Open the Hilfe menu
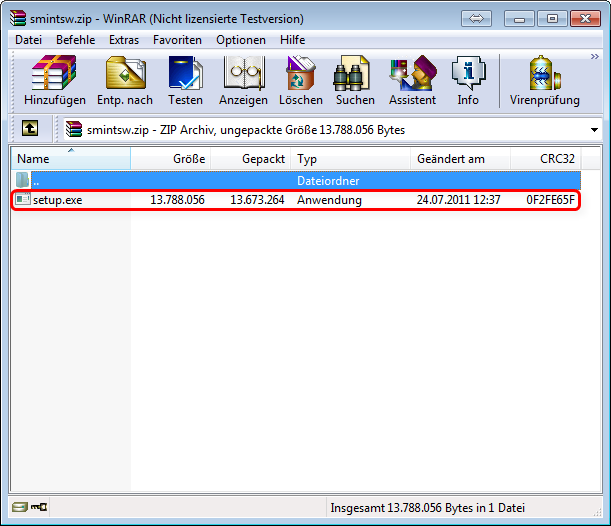 (293, 40)
